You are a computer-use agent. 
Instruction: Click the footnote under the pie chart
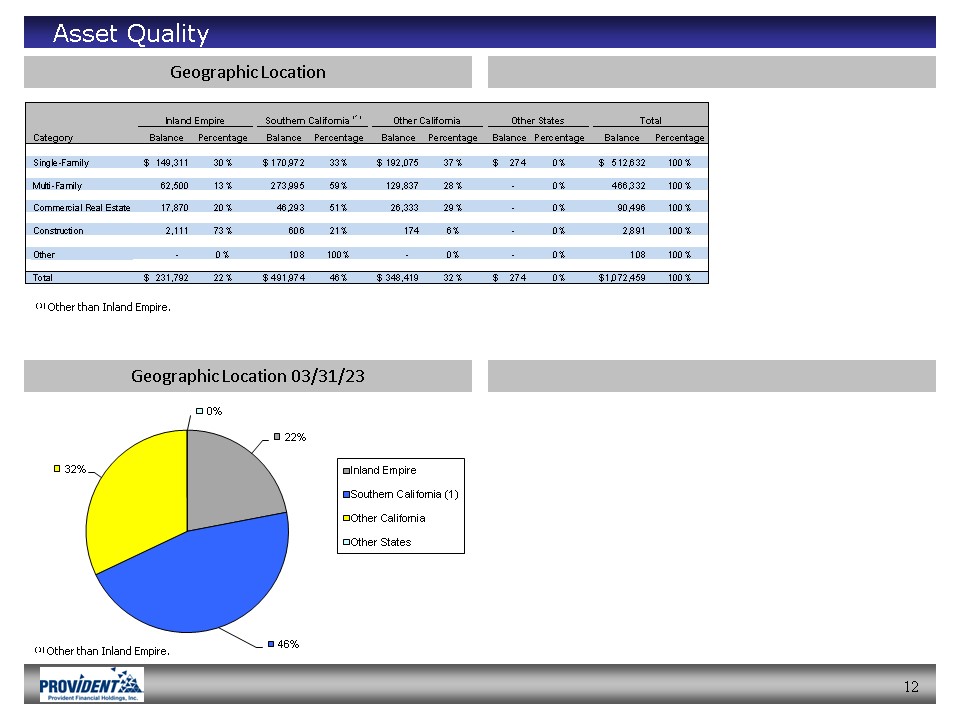[107, 651]
